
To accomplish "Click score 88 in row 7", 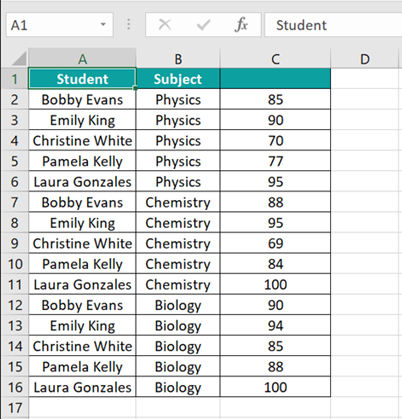I will (x=275, y=202).
